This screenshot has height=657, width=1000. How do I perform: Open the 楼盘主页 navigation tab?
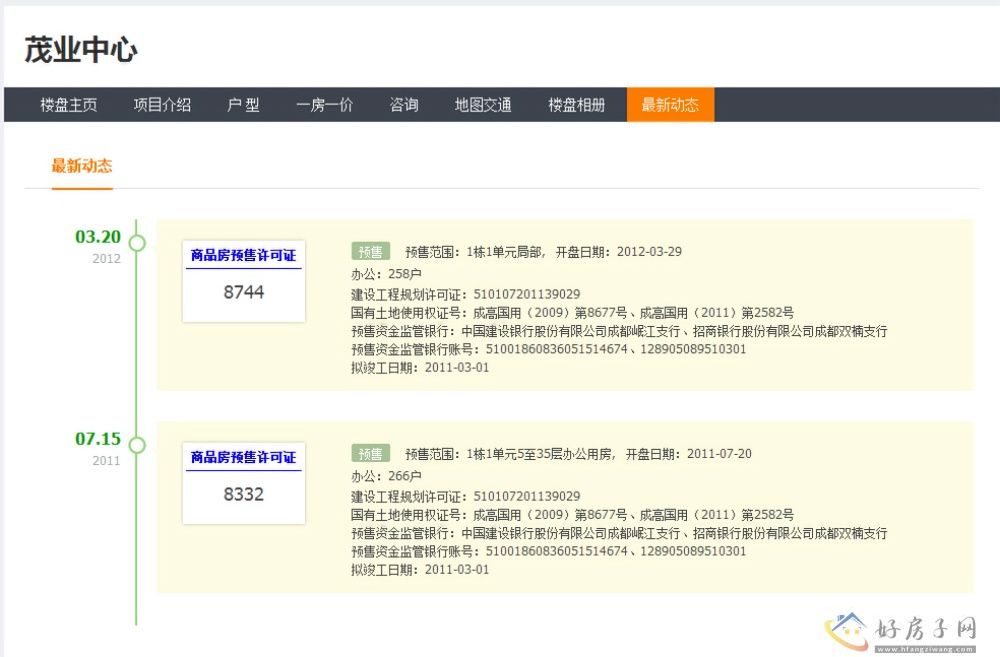(69, 105)
